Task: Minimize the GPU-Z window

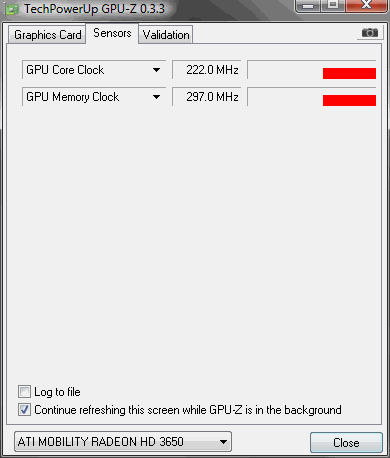Action: click(x=308, y=5)
